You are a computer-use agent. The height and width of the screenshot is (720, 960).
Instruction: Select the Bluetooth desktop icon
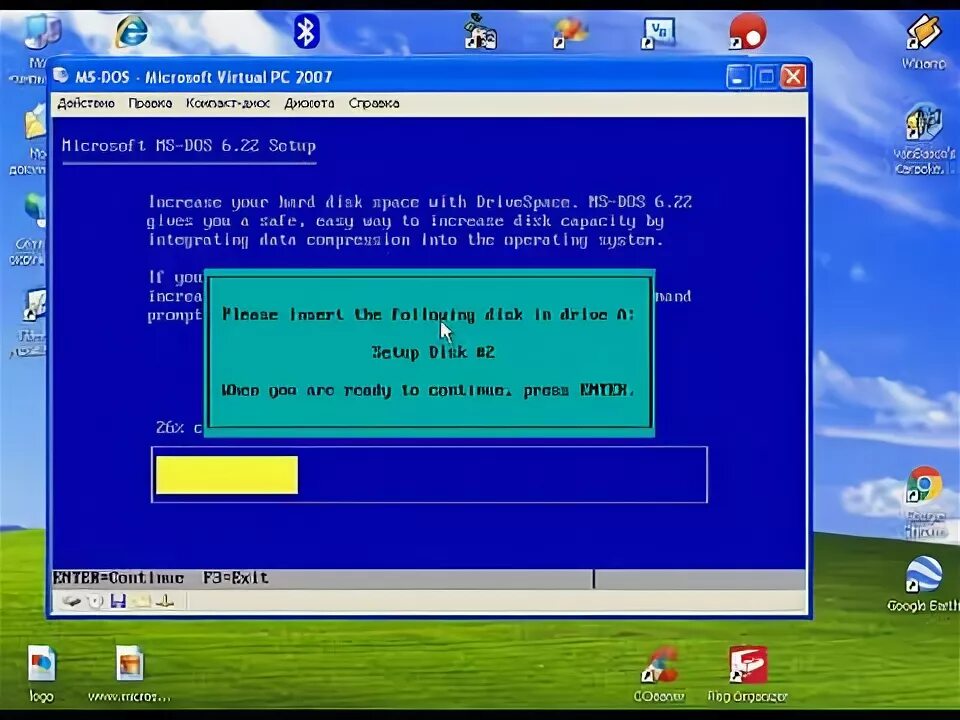306,31
